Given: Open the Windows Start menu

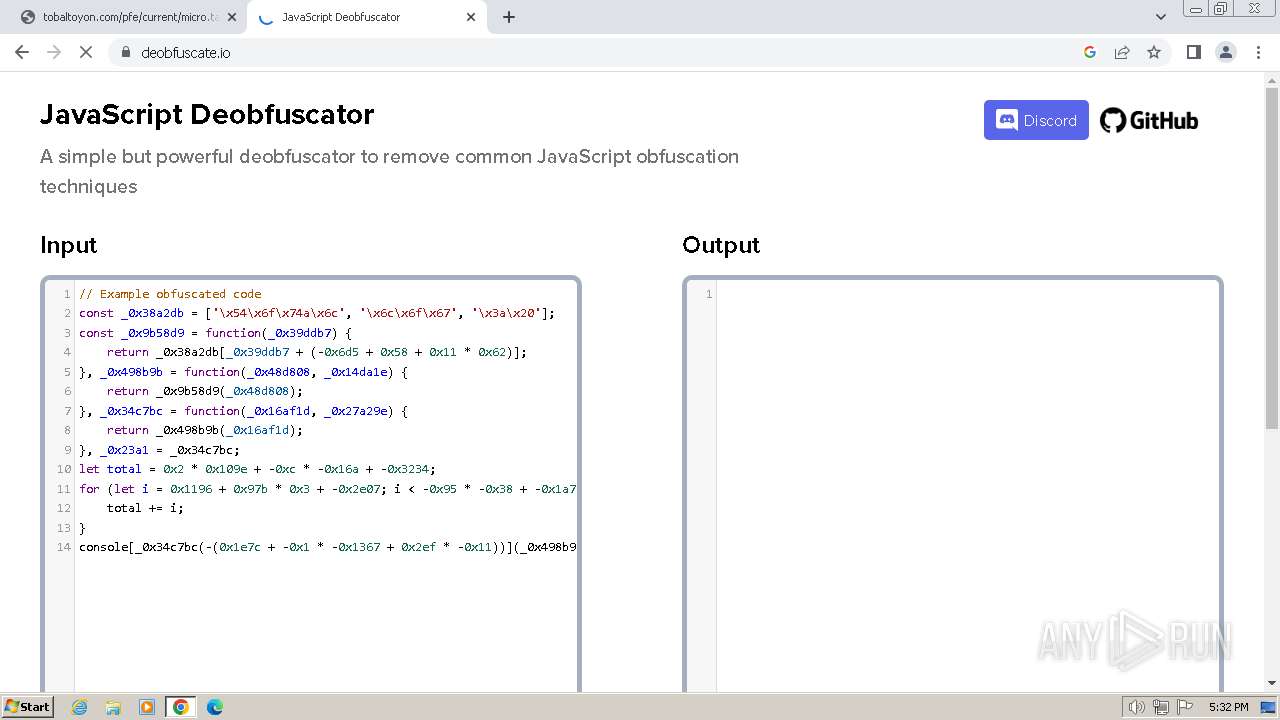Looking at the screenshot, I should 27,707.
